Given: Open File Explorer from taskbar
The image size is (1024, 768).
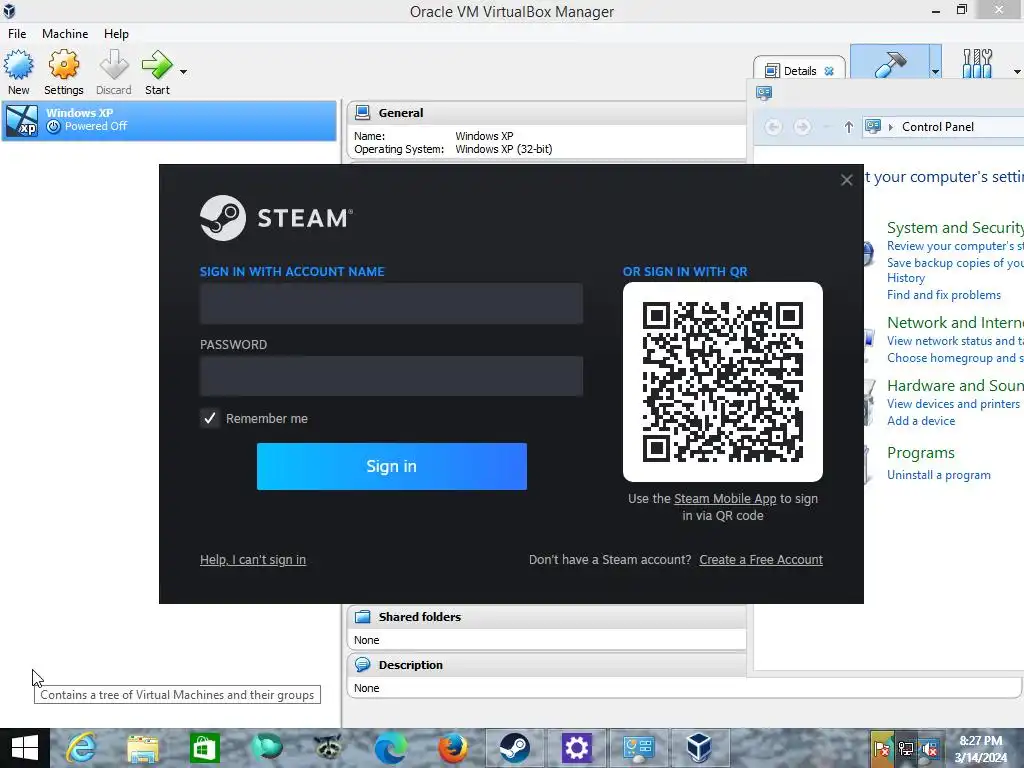Looking at the screenshot, I should coord(143,748).
